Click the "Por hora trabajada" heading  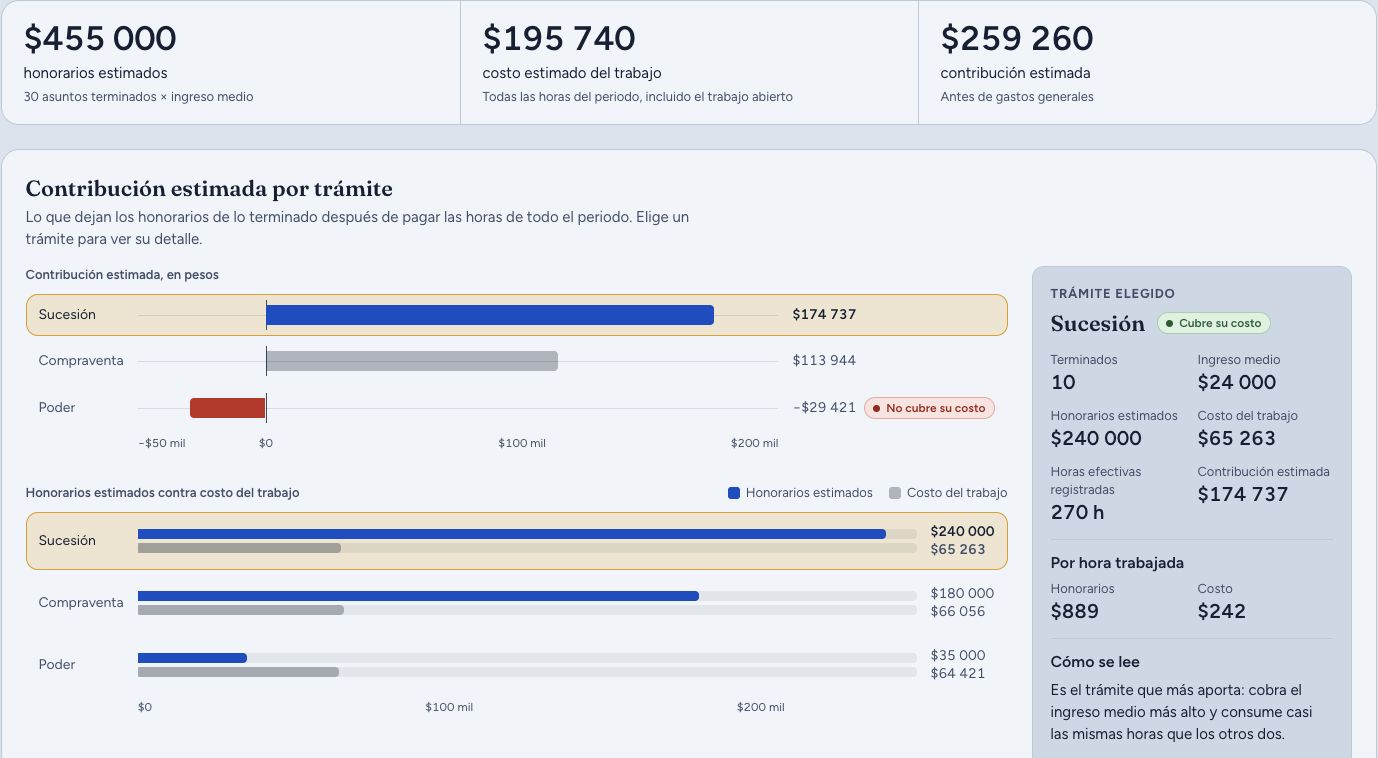[1117, 563]
